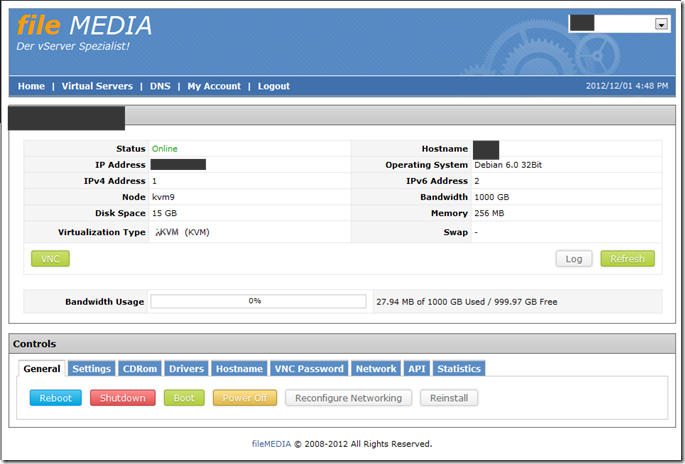Image resolution: width=685 pixels, height=464 pixels.
Task: Click the green Boot button
Action: pyautogui.click(x=184, y=398)
